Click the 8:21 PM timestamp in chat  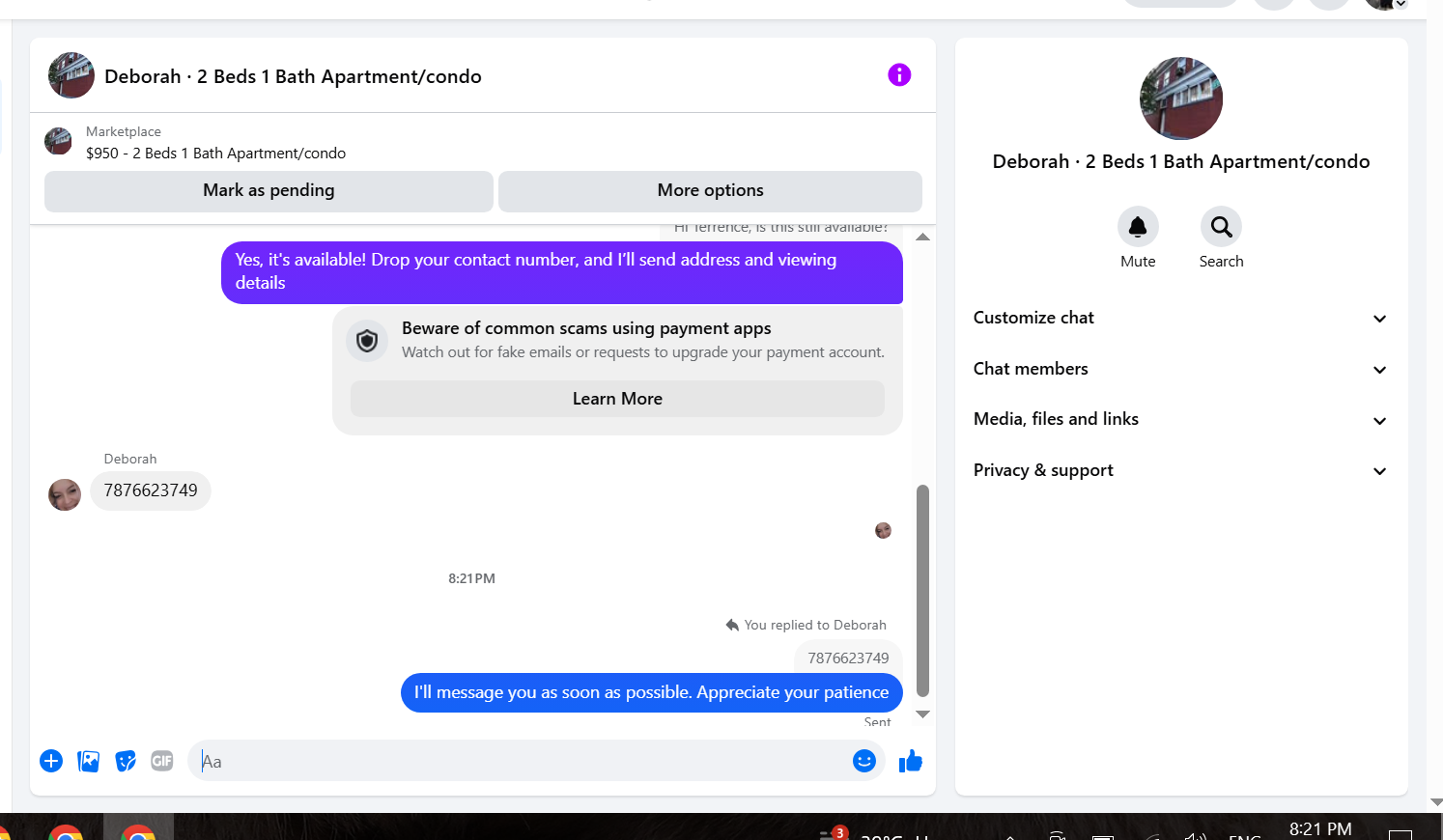471,578
